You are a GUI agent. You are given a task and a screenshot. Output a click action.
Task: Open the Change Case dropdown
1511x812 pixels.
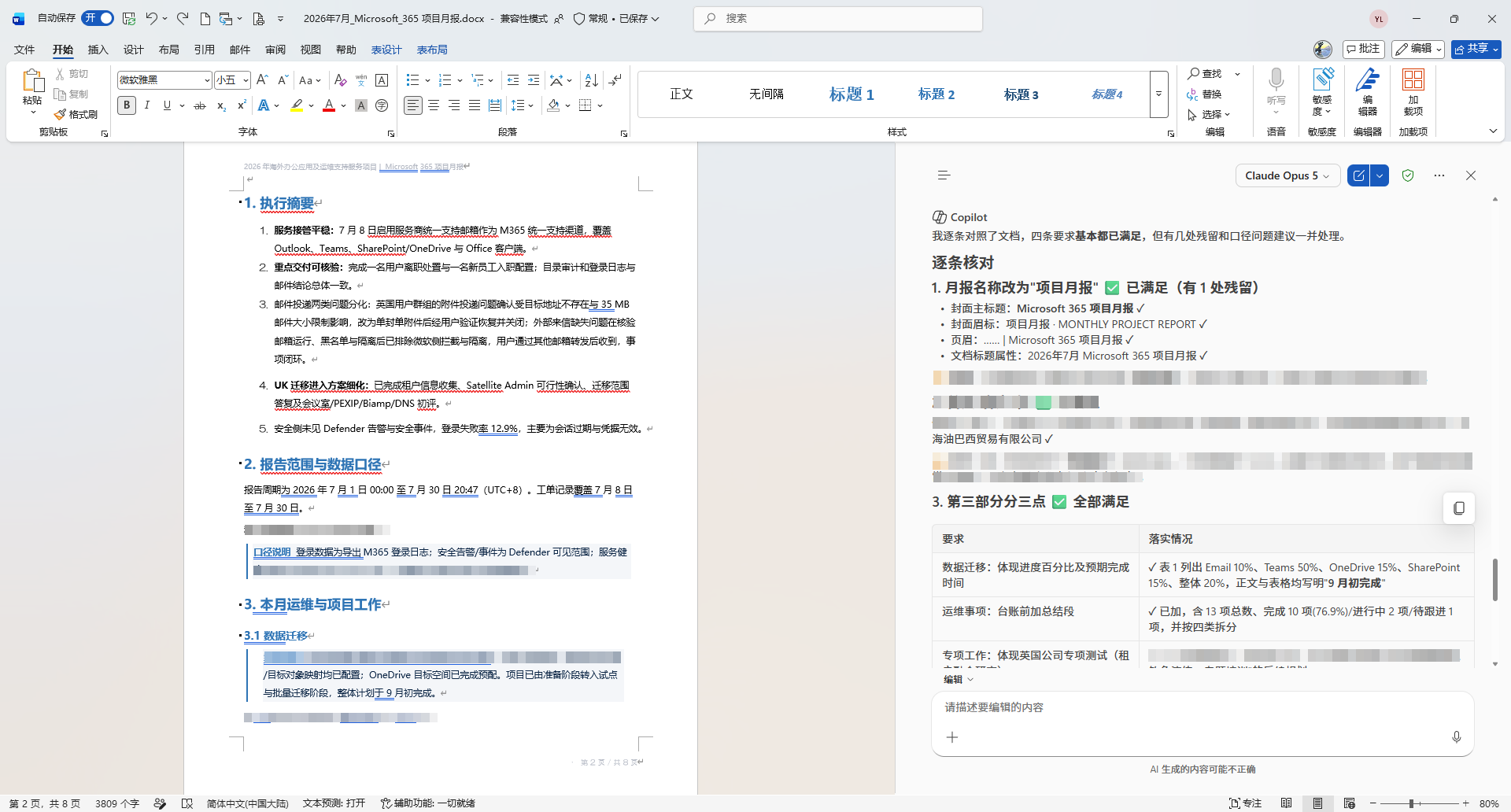(x=310, y=80)
